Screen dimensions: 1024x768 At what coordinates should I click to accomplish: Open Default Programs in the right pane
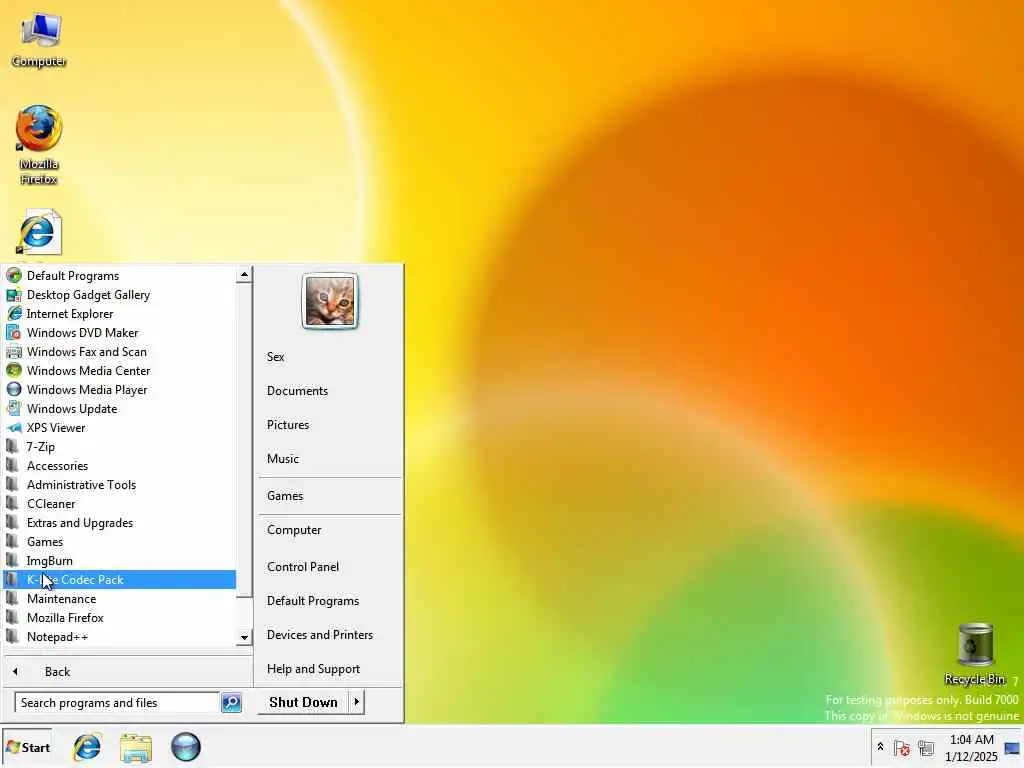point(329,601)
